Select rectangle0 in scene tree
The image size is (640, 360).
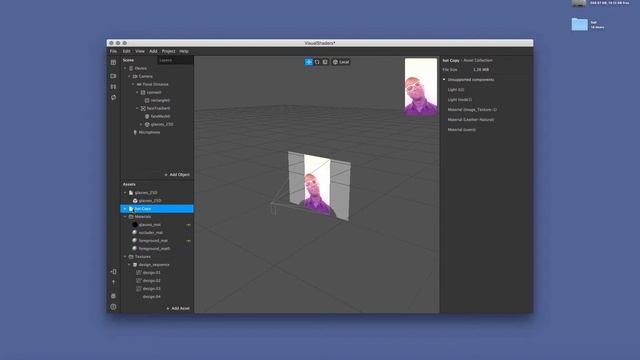[160, 100]
